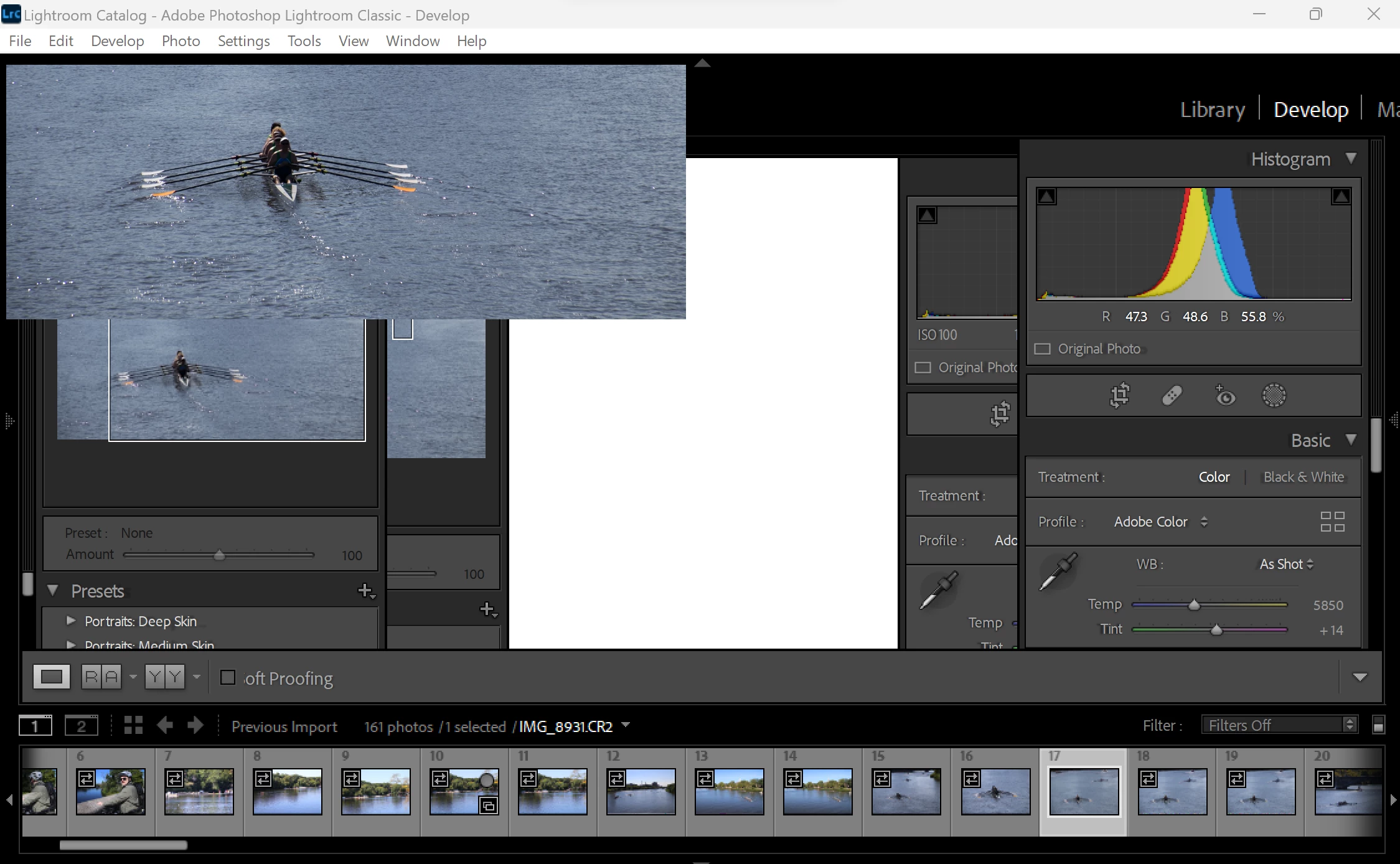Image resolution: width=1400 pixels, height=864 pixels.
Task: Activate the Red Eye Correction tool
Action: tap(1224, 395)
